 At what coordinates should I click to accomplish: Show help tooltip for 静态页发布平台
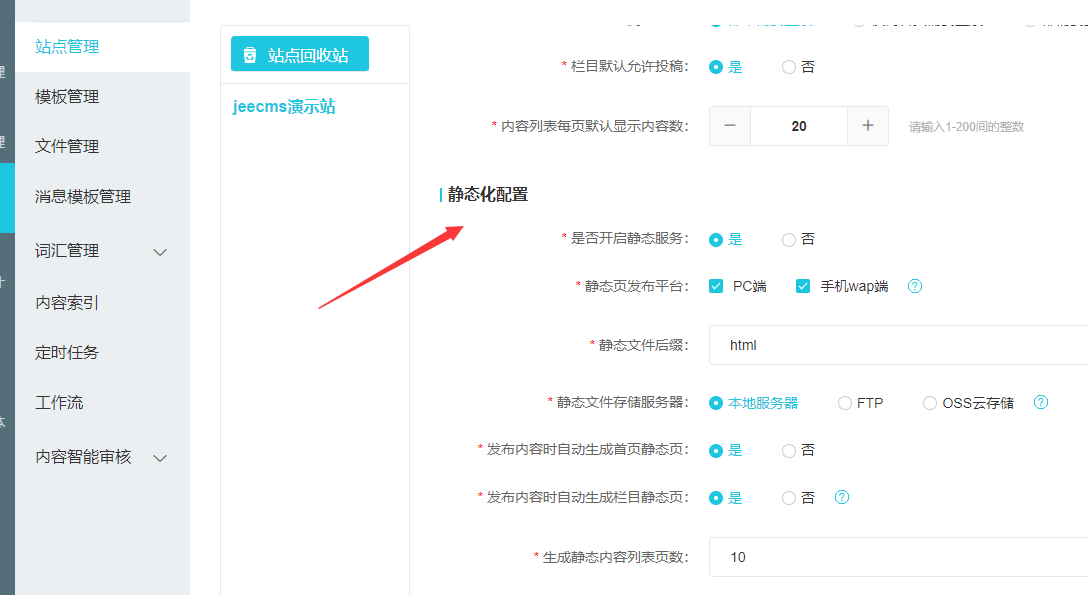[x=915, y=286]
